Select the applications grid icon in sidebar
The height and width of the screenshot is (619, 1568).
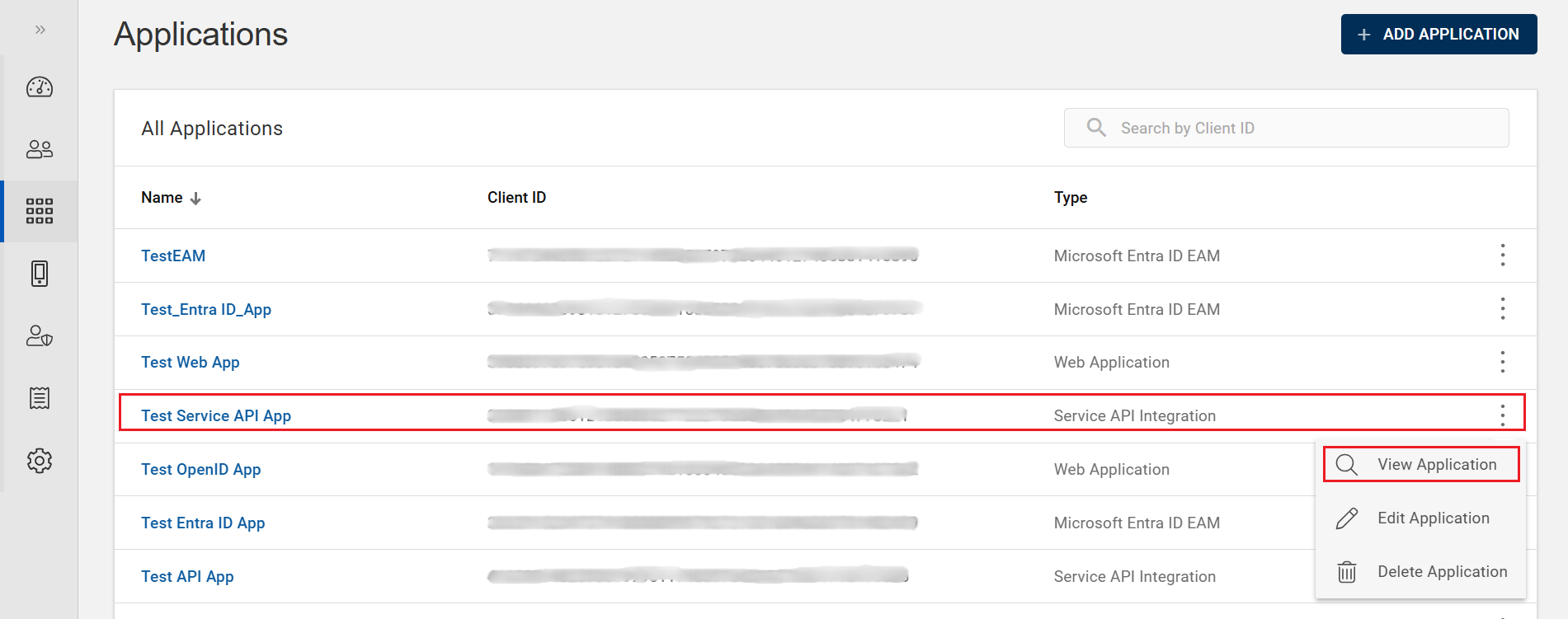tap(40, 211)
